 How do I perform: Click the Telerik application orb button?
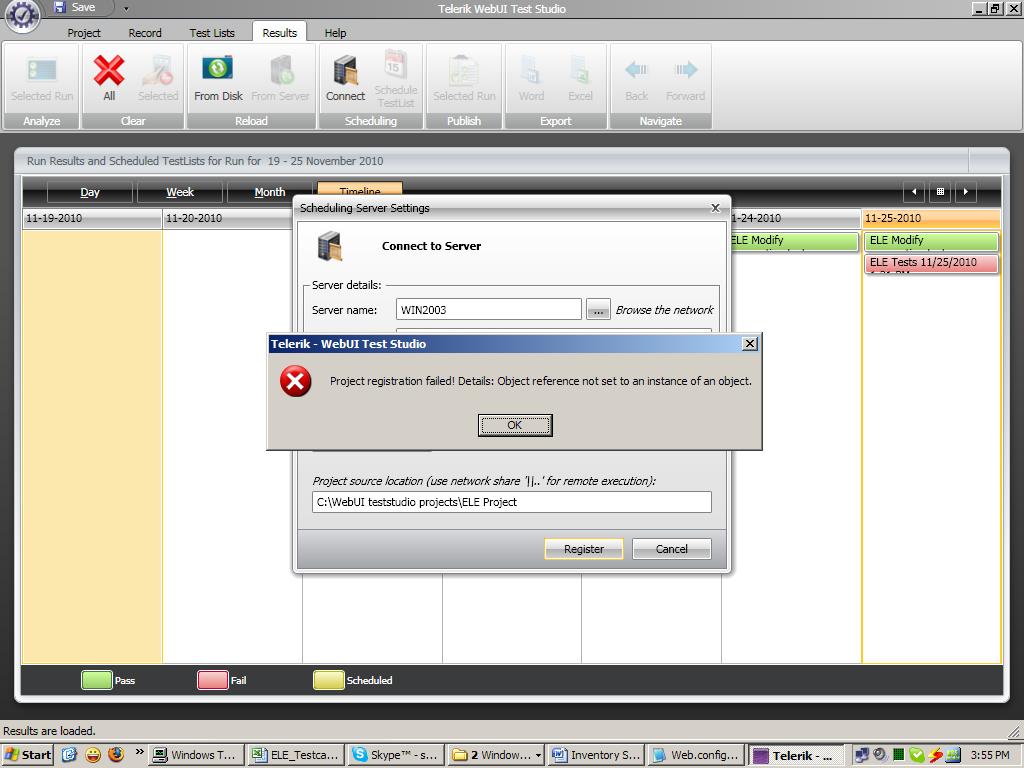22,16
